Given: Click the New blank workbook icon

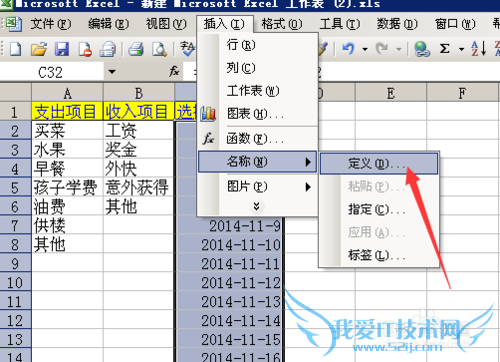Looking at the screenshot, I should (15, 49).
